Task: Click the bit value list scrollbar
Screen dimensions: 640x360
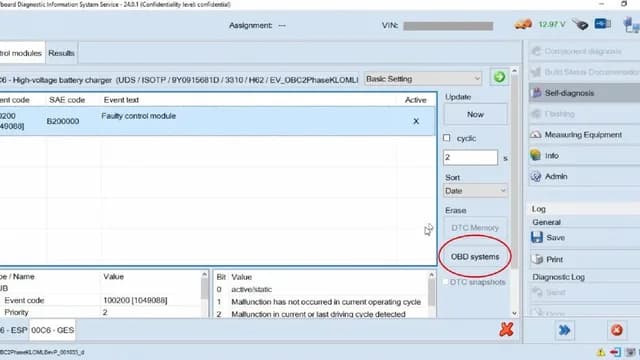Action: pyautogui.click(x=431, y=294)
